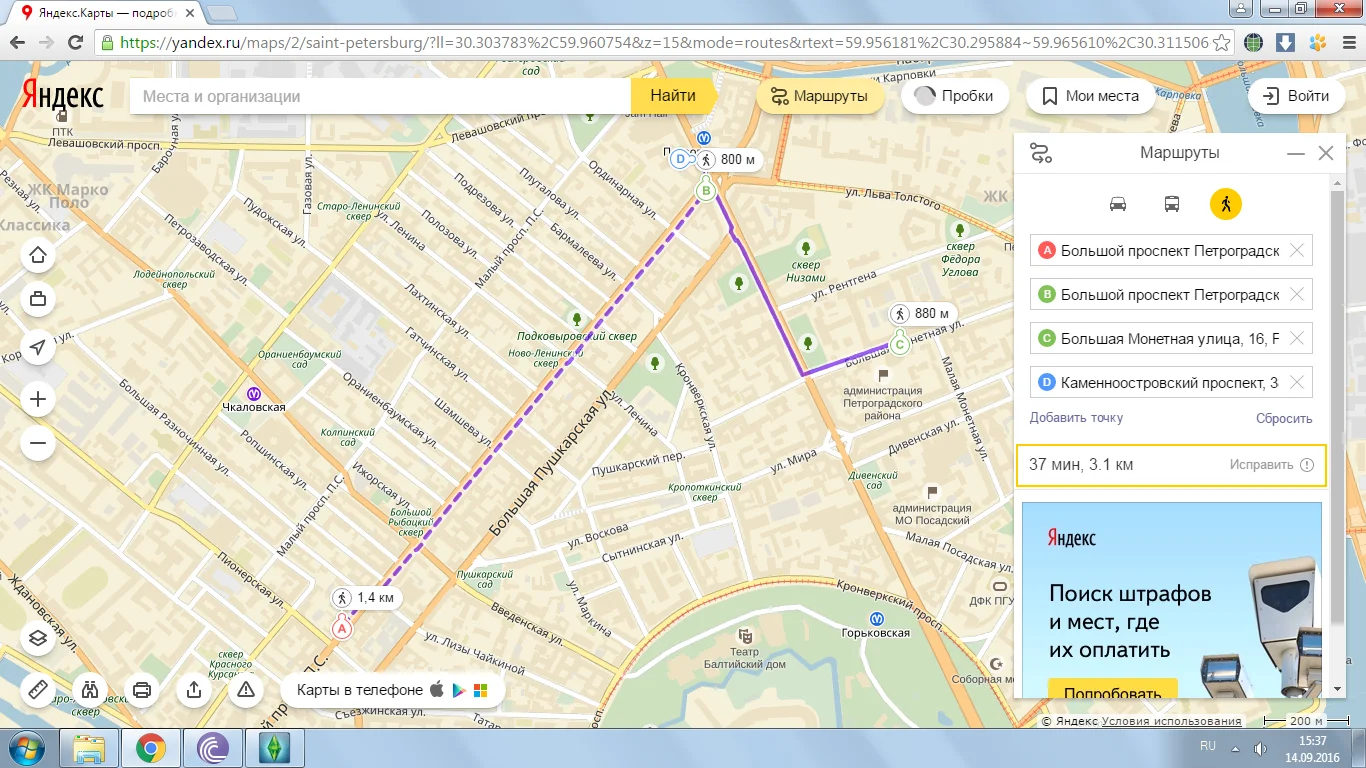Remove point C Большая Монетная улица

(1297, 338)
